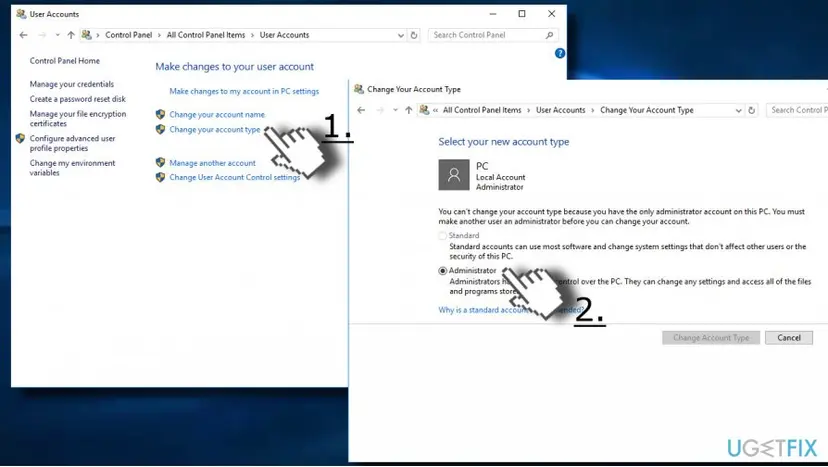Go back in Change Your Account Type window
The height and width of the screenshot is (467, 828).
361,110
